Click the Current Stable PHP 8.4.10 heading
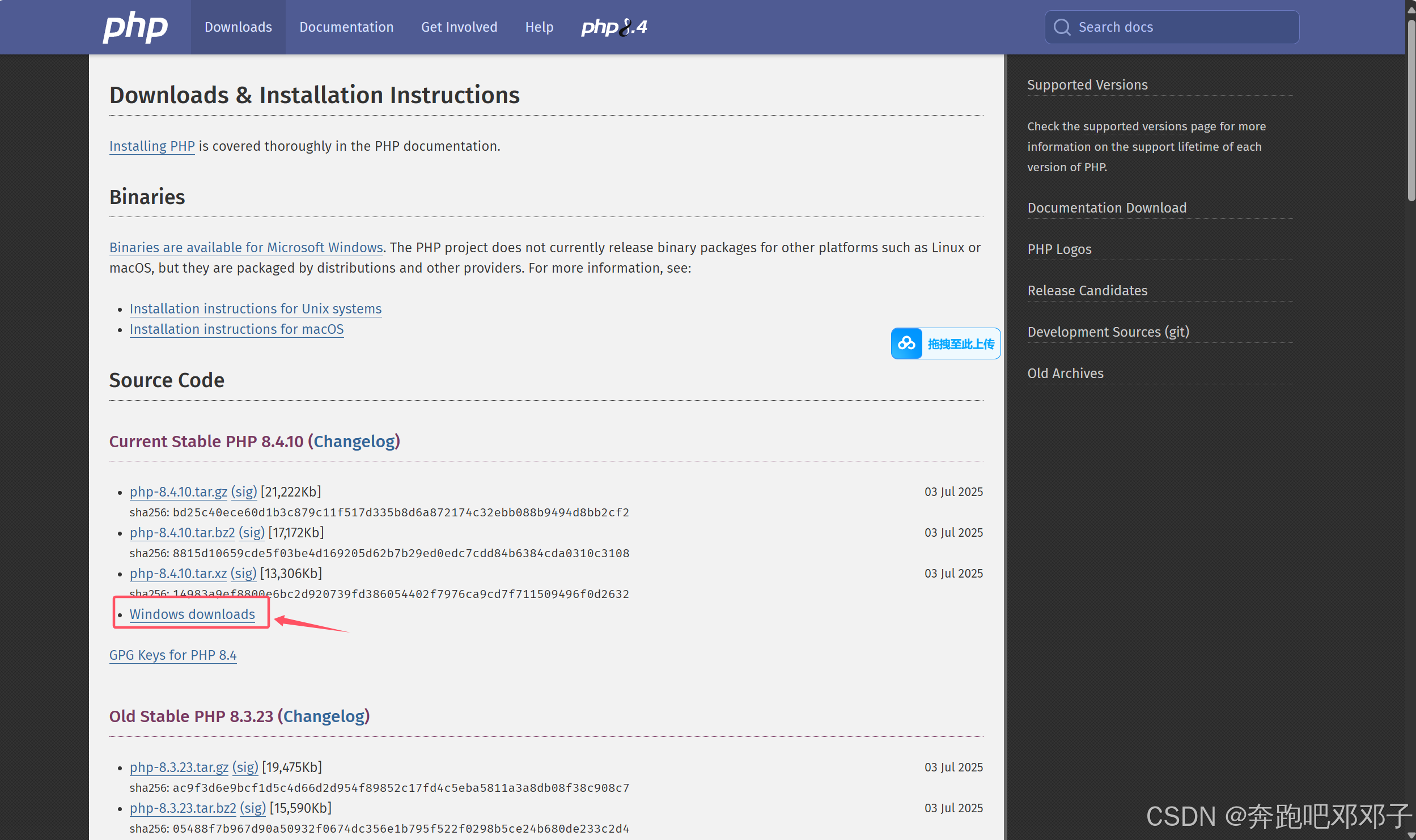The image size is (1416, 840). (x=255, y=442)
